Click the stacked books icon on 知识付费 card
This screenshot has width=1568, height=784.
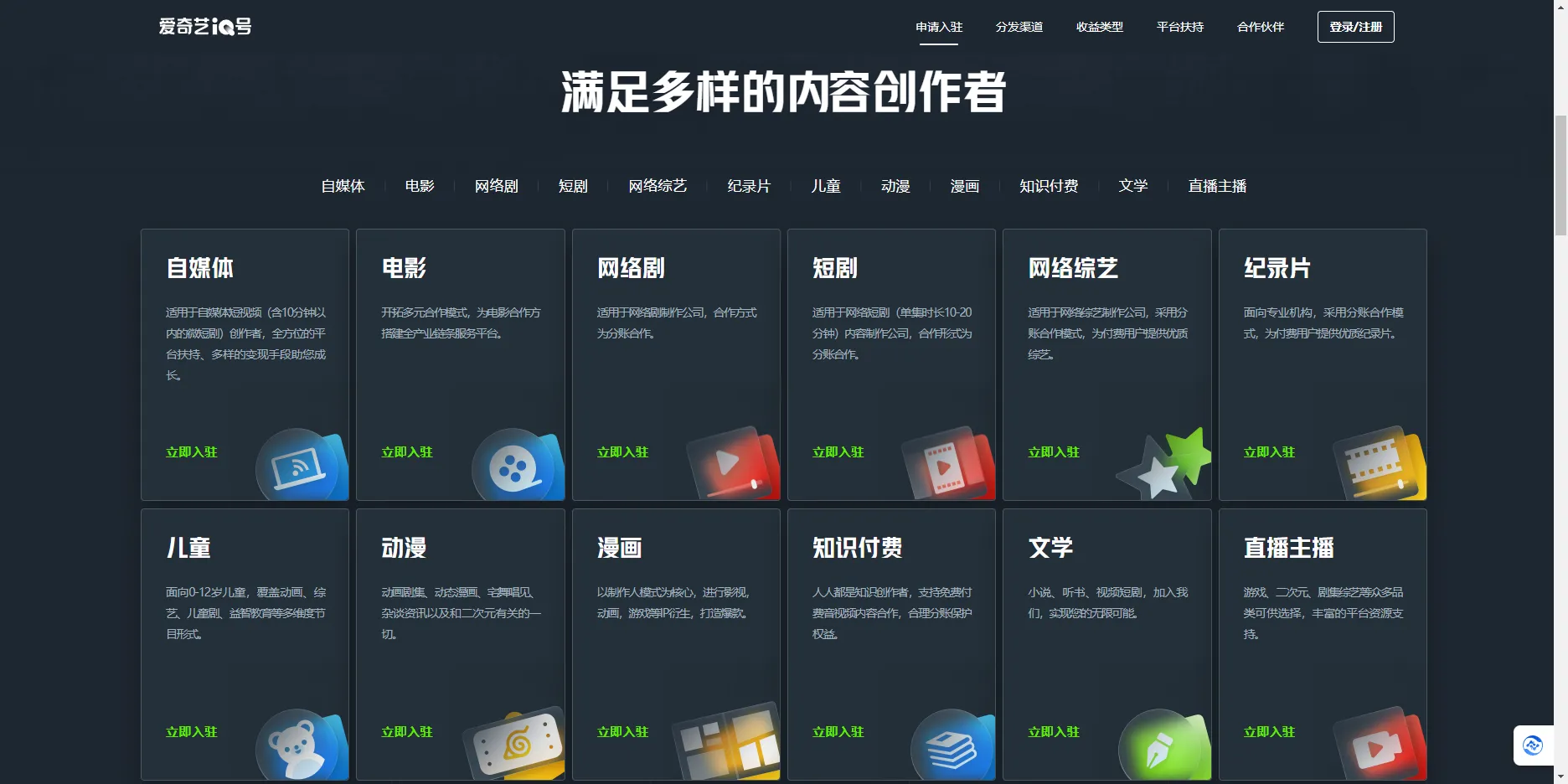952,744
